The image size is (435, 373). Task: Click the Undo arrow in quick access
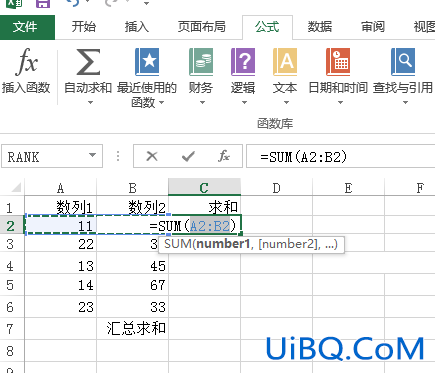click(72, 3)
